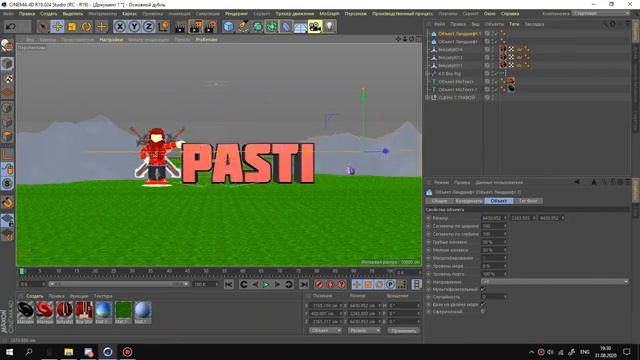Open the MoGraph menu
Image resolution: width=640 pixels, height=360 pixels.
click(329, 13)
